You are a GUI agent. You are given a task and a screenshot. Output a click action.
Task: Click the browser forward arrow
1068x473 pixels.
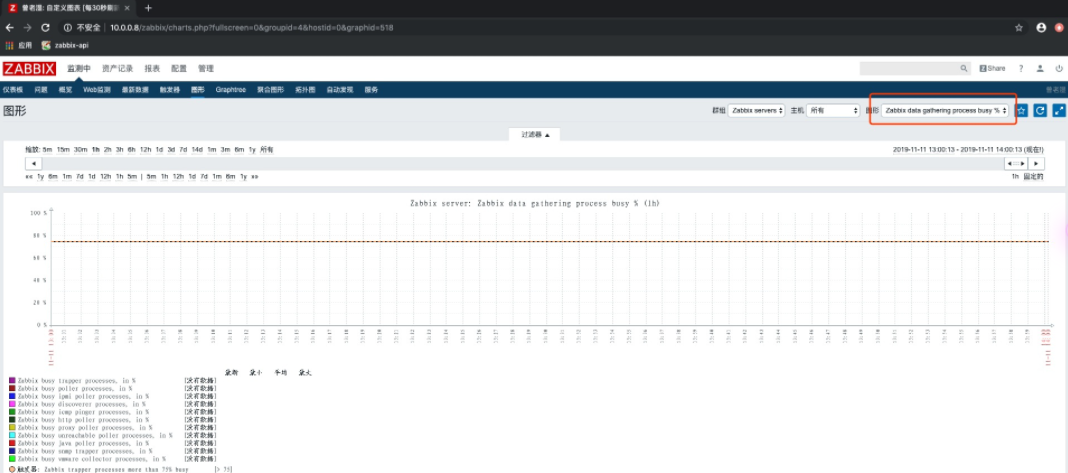tap(27, 28)
